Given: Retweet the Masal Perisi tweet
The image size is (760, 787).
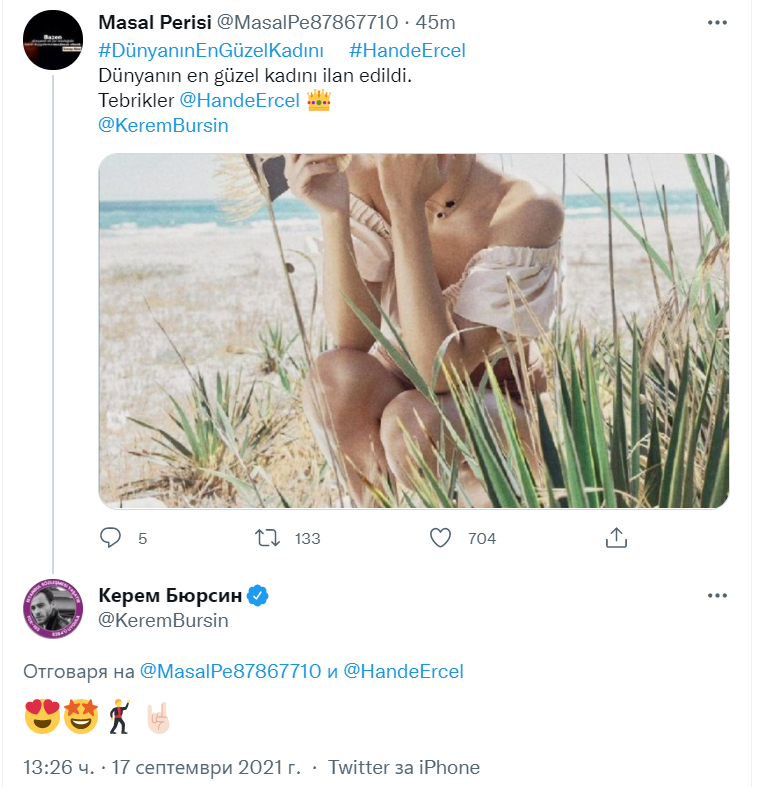Looking at the screenshot, I should click(268, 538).
